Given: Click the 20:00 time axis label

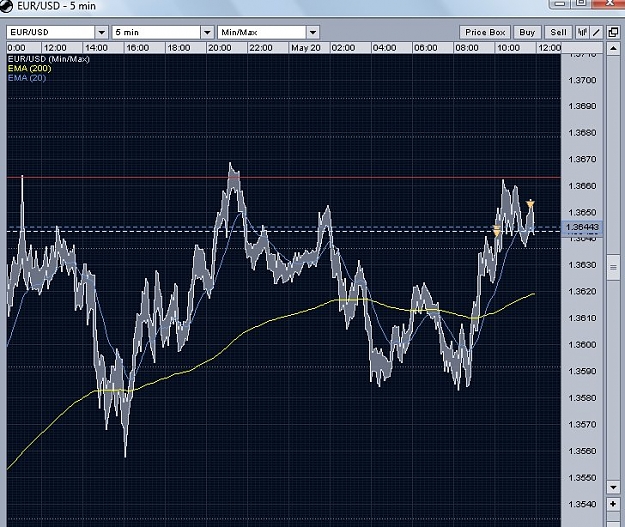Looking at the screenshot, I should point(220,48).
